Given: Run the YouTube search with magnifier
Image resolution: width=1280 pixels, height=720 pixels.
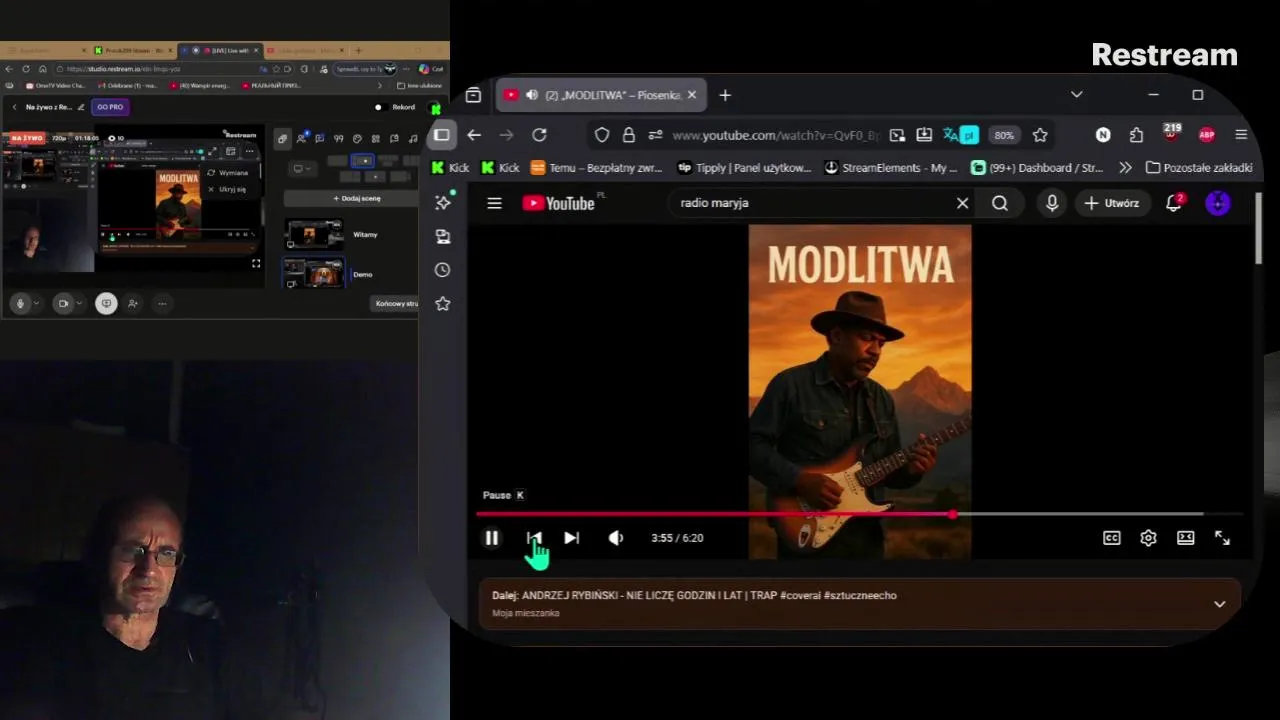Looking at the screenshot, I should tap(1000, 203).
